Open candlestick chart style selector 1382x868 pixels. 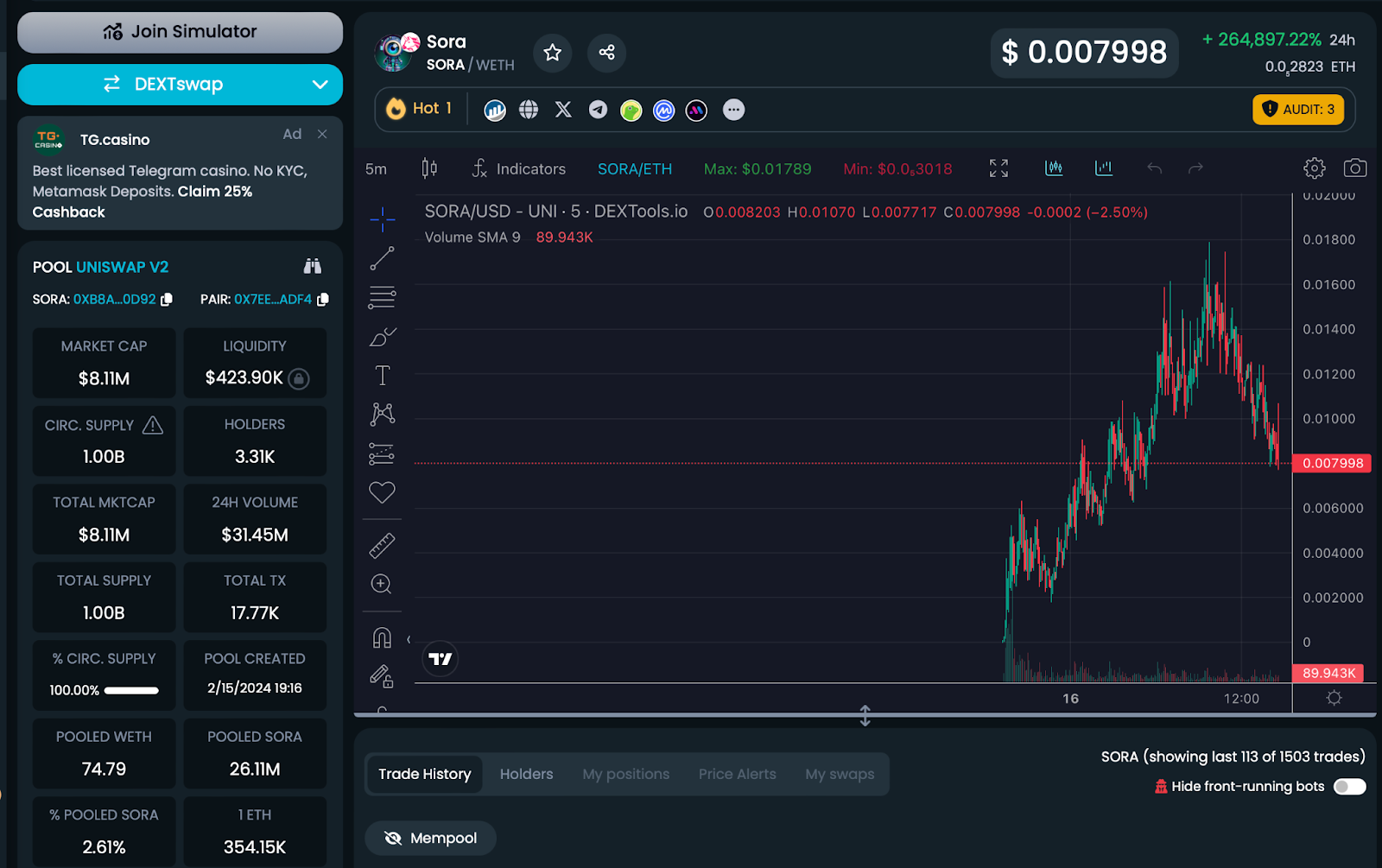pos(429,168)
